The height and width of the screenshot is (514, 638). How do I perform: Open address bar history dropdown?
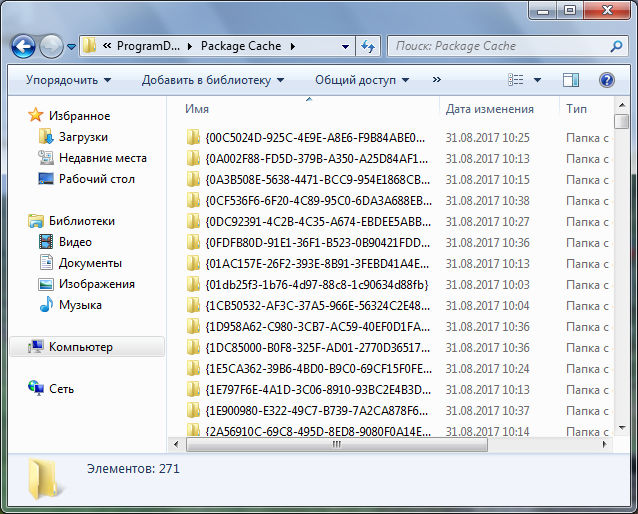tap(345, 46)
